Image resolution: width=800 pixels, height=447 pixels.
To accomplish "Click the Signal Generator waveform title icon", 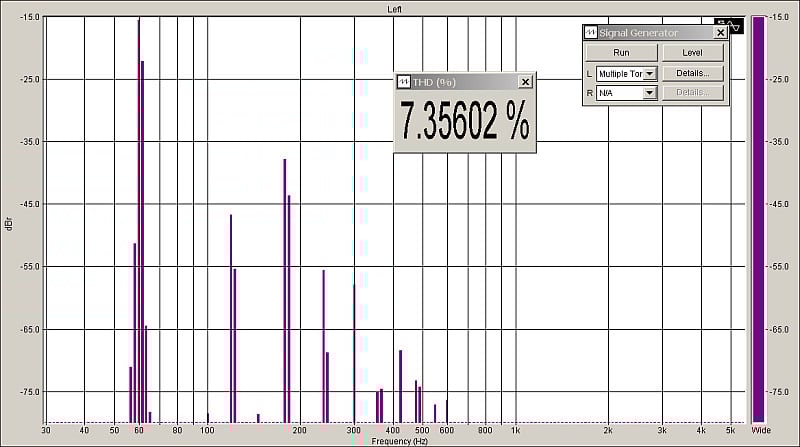I will coord(590,32).
